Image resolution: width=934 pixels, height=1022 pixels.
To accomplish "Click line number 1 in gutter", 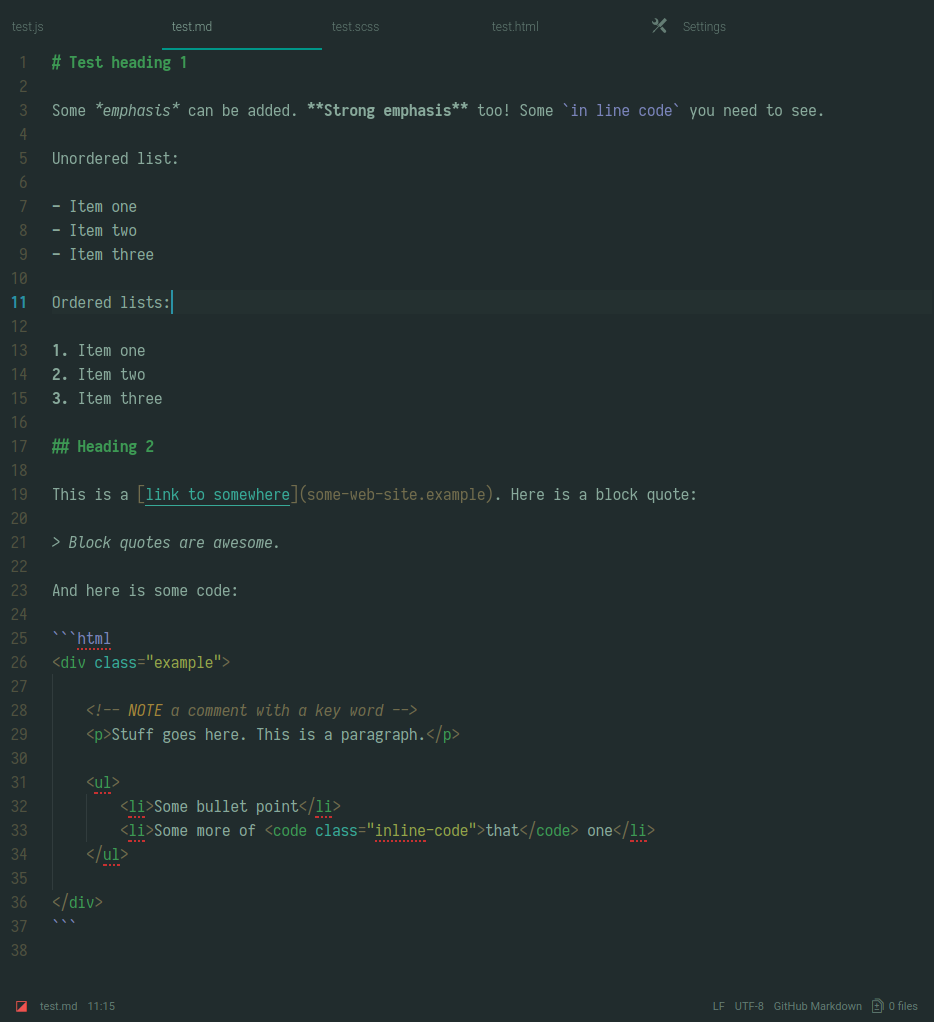I will (x=23, y=63).
